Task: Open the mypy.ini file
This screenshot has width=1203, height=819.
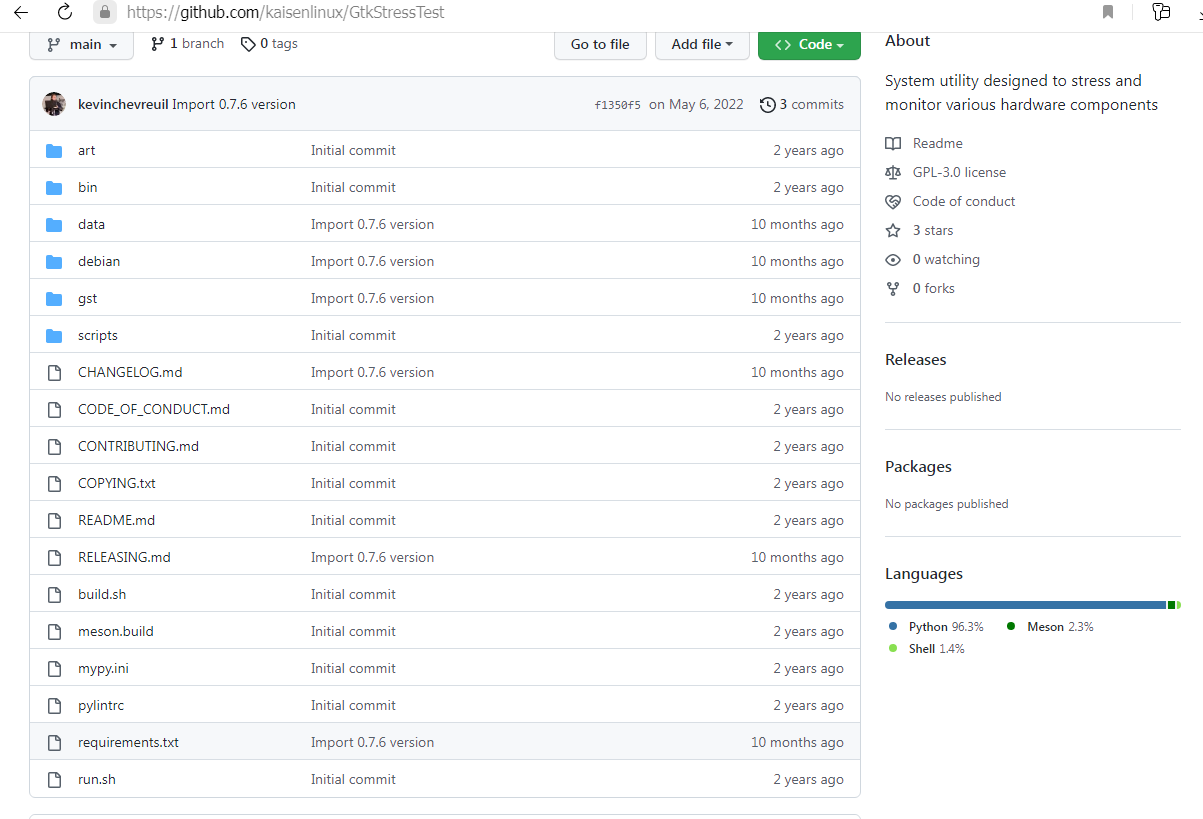Action: tap(103, 669)
